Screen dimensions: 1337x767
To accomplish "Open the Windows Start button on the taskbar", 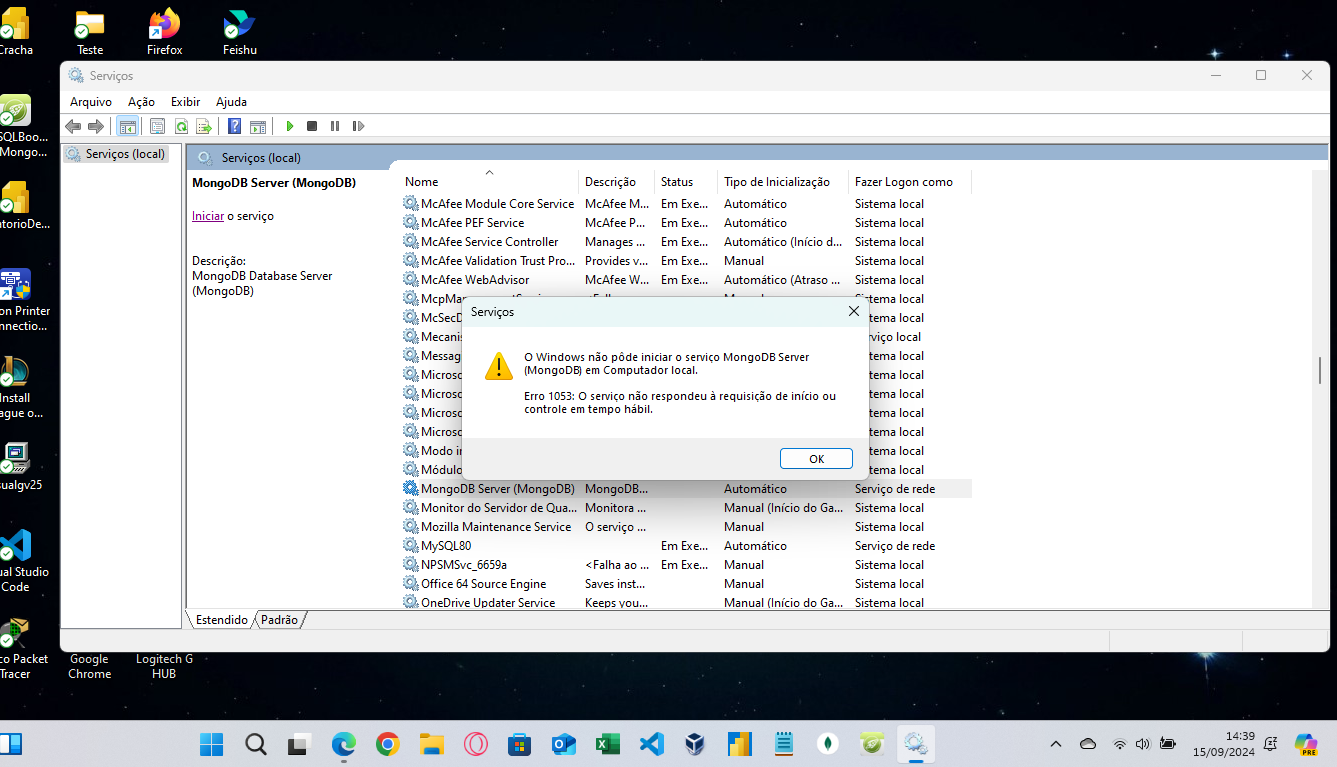I will [x=212, y=744].
